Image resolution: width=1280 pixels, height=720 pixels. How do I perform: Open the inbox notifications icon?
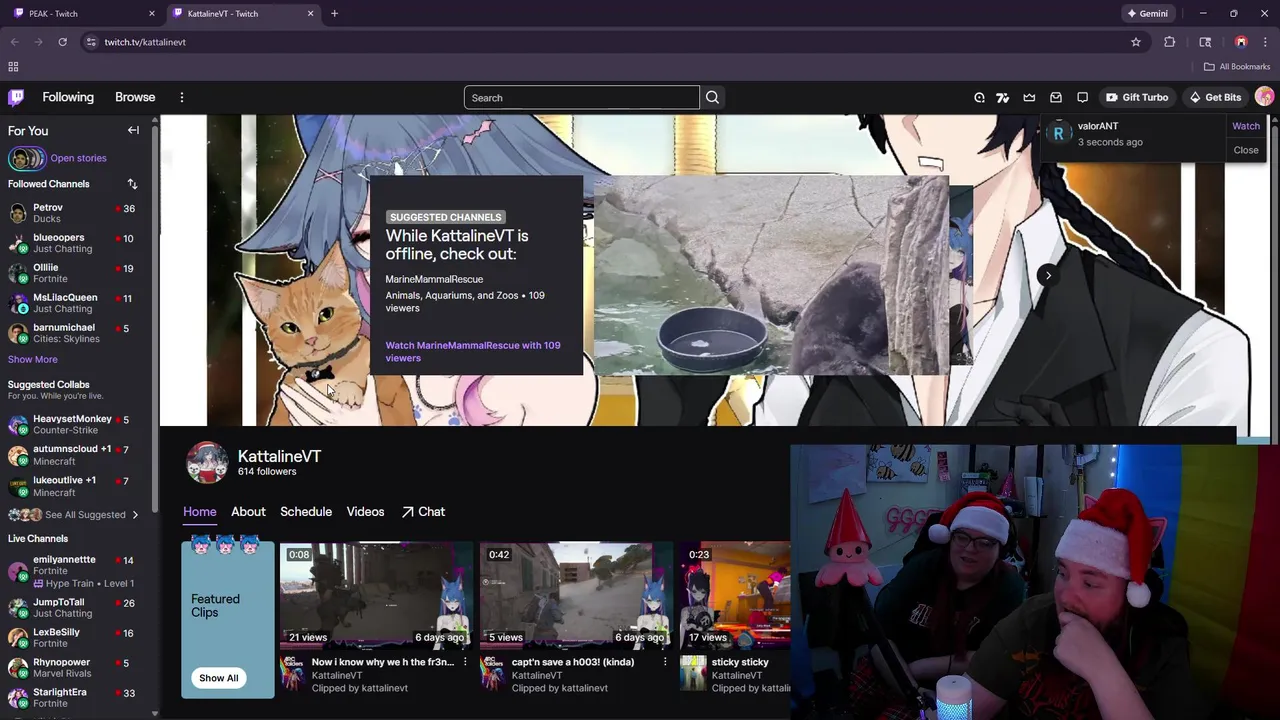[x=1056, y=97]
